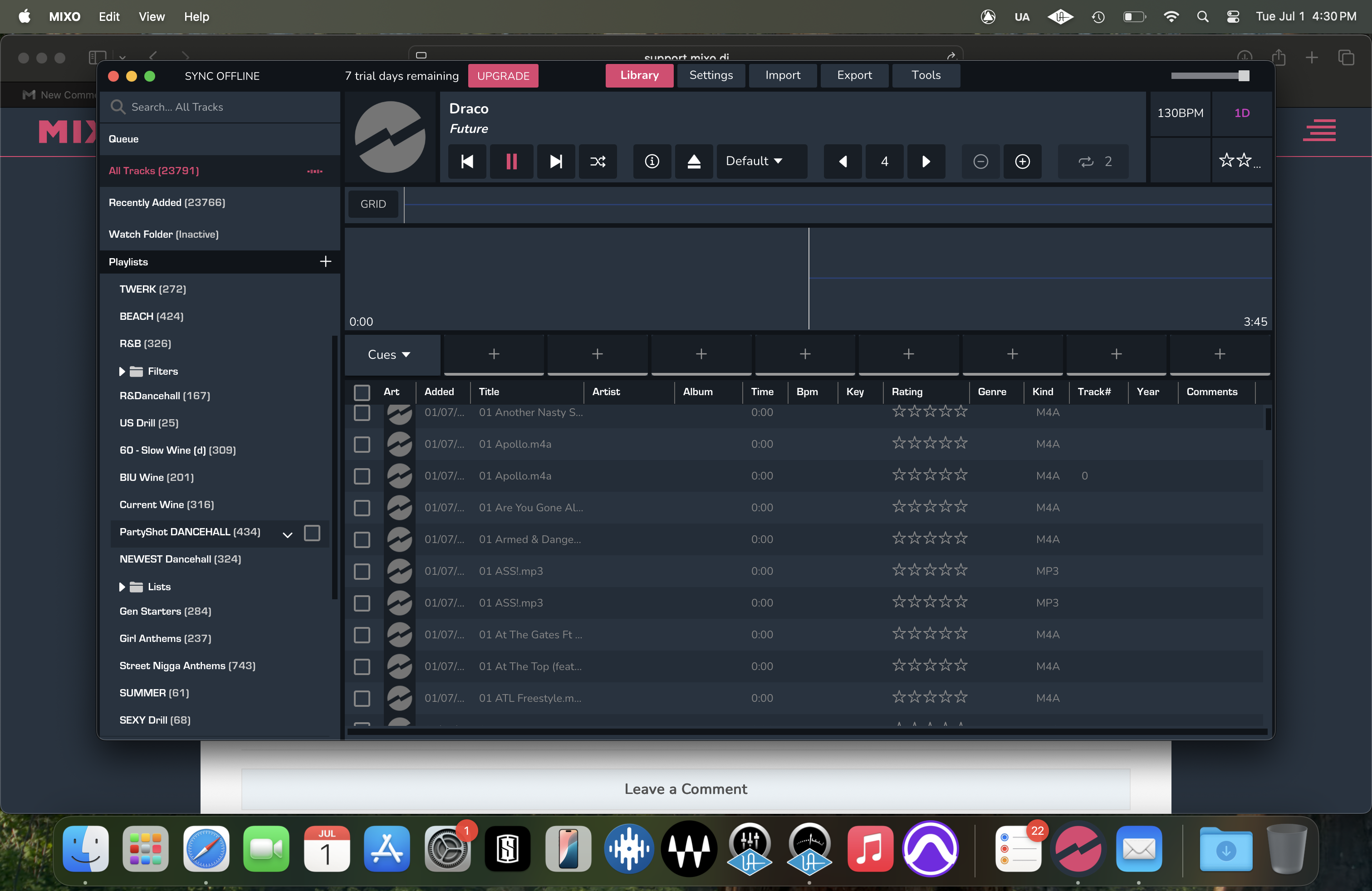Click the GRID button

(373, 204)
